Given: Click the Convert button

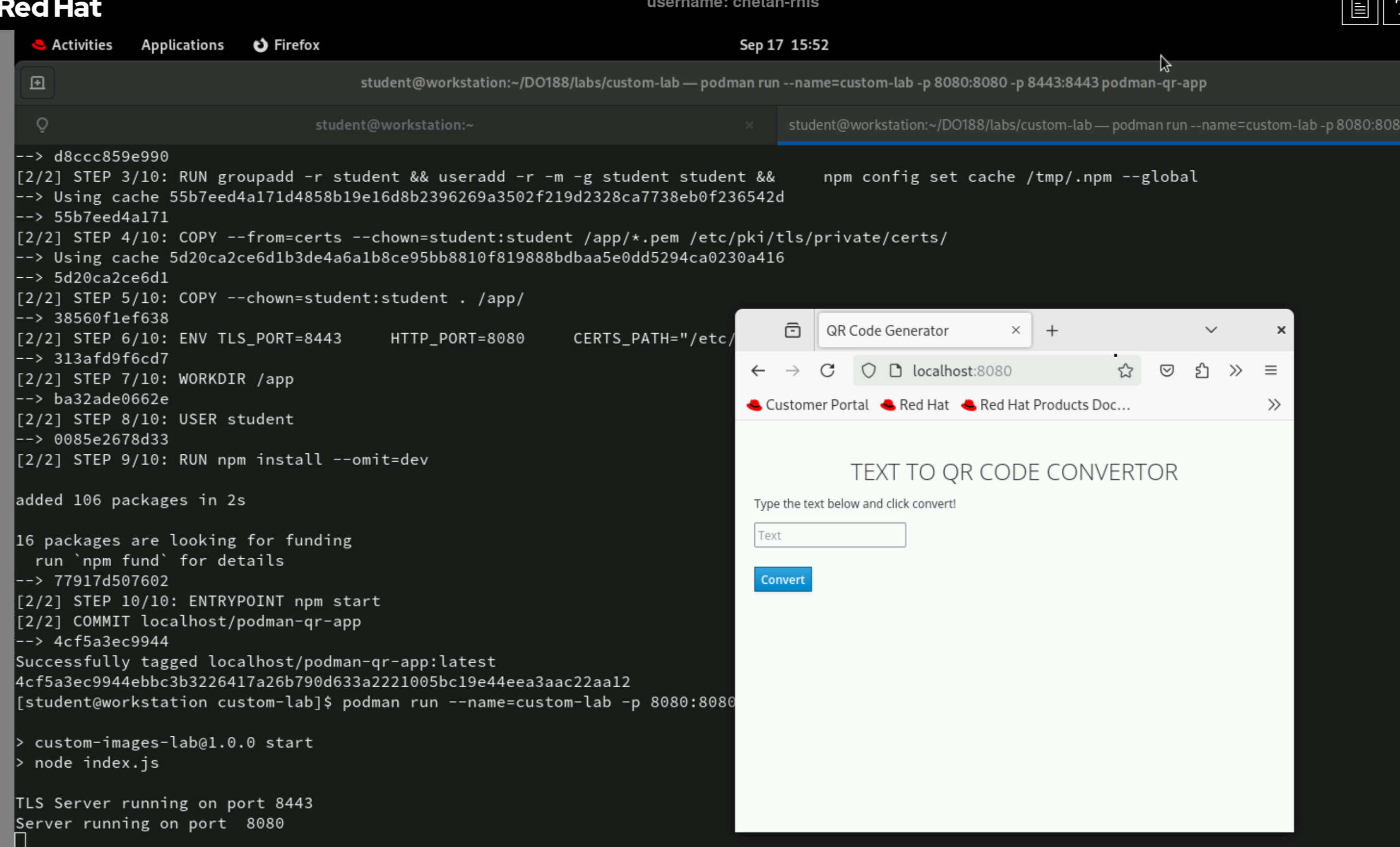Looking at the screenshot, I should (x=782, y=579).
